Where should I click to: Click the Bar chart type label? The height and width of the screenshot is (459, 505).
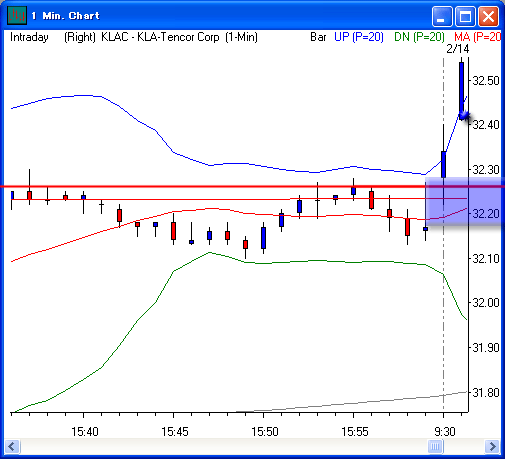tap(318, 37)
